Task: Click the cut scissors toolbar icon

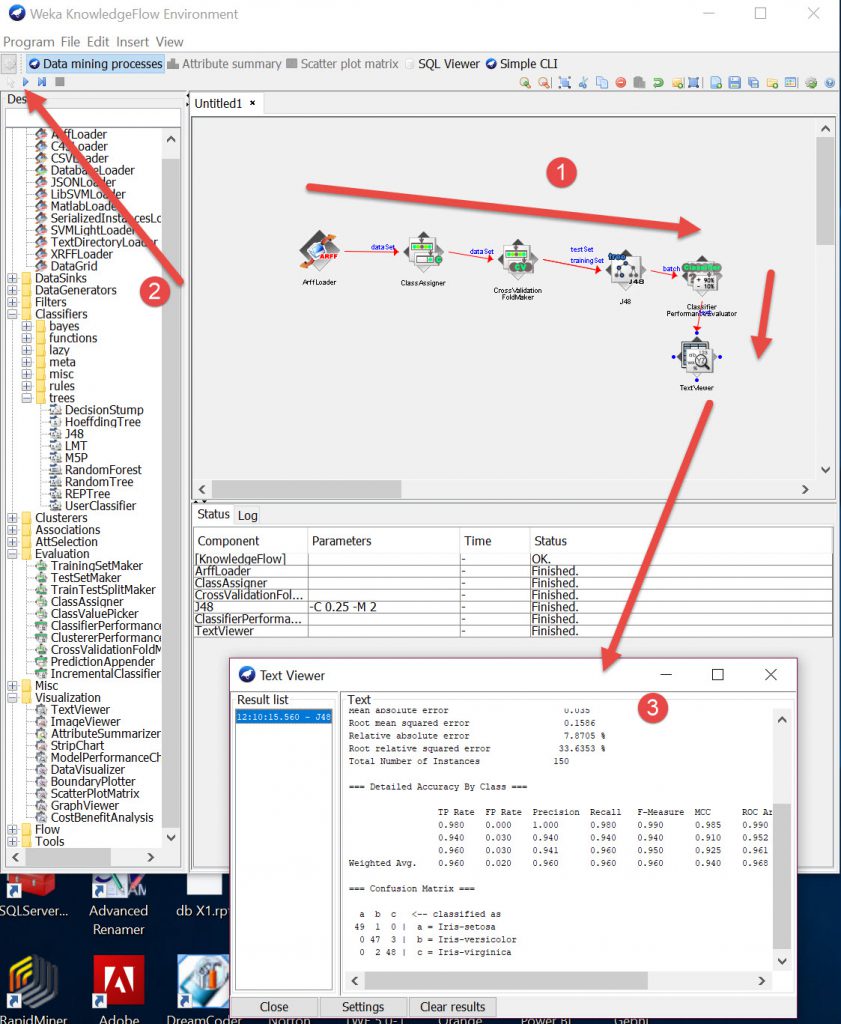Action: click(584, 83)
